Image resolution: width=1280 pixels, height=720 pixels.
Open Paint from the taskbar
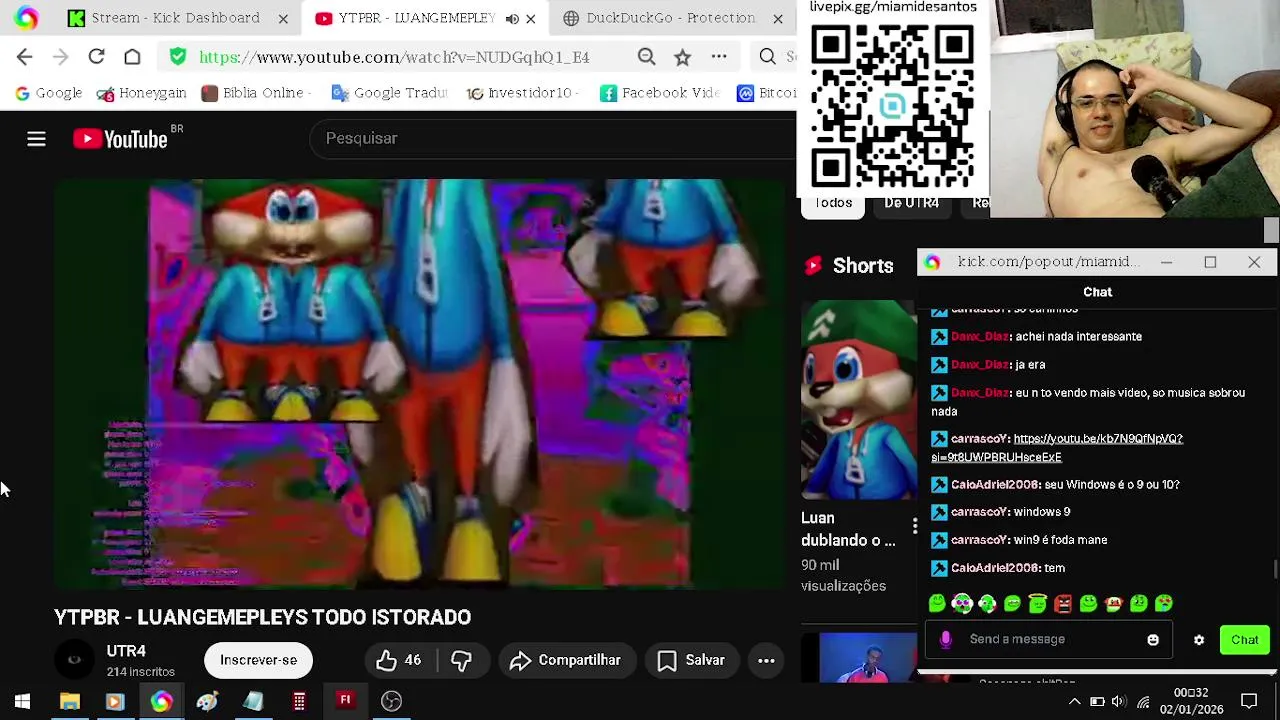click(x=207, y=701)
